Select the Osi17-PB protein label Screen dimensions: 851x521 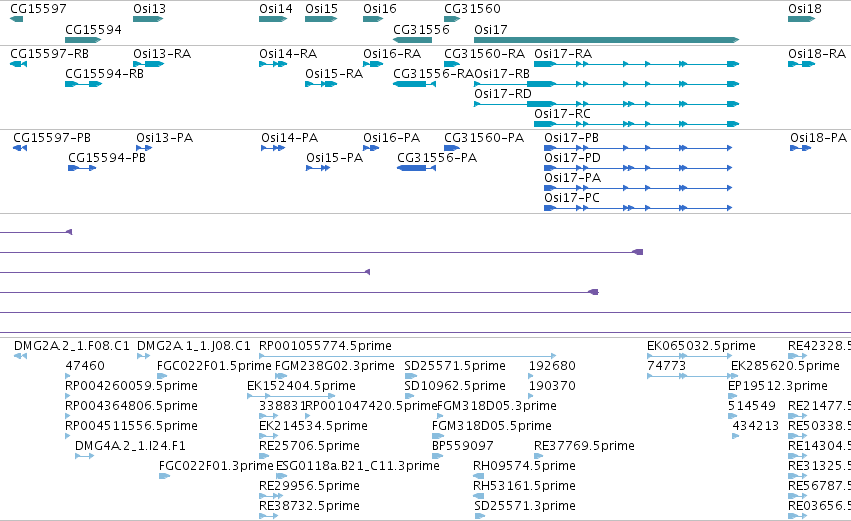[571, 138]
